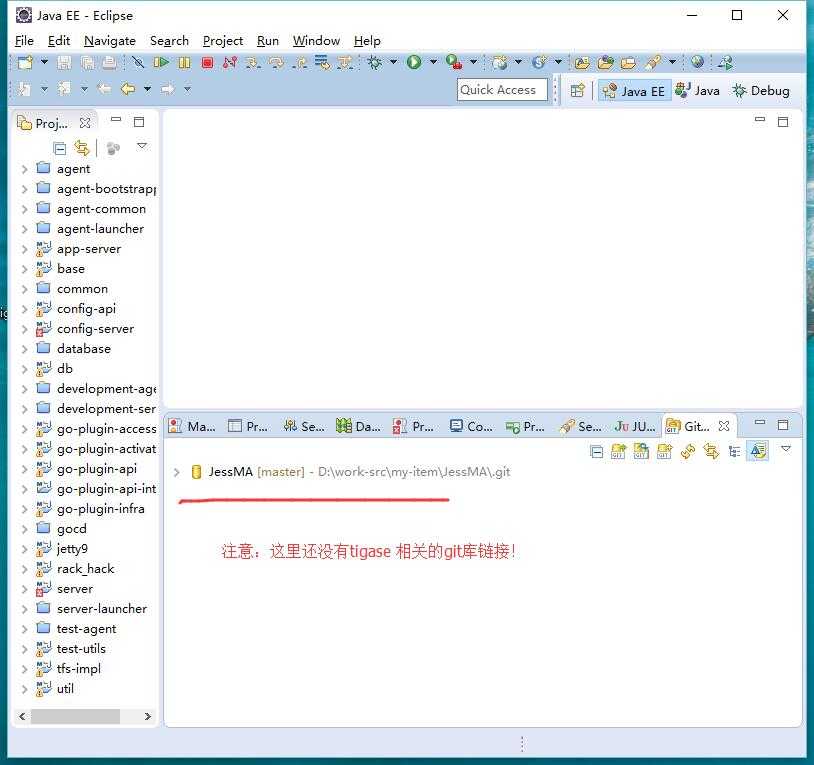814x765 pixels.
Task: Click Add Existing Local Git Repository icon
Action: 618,452
